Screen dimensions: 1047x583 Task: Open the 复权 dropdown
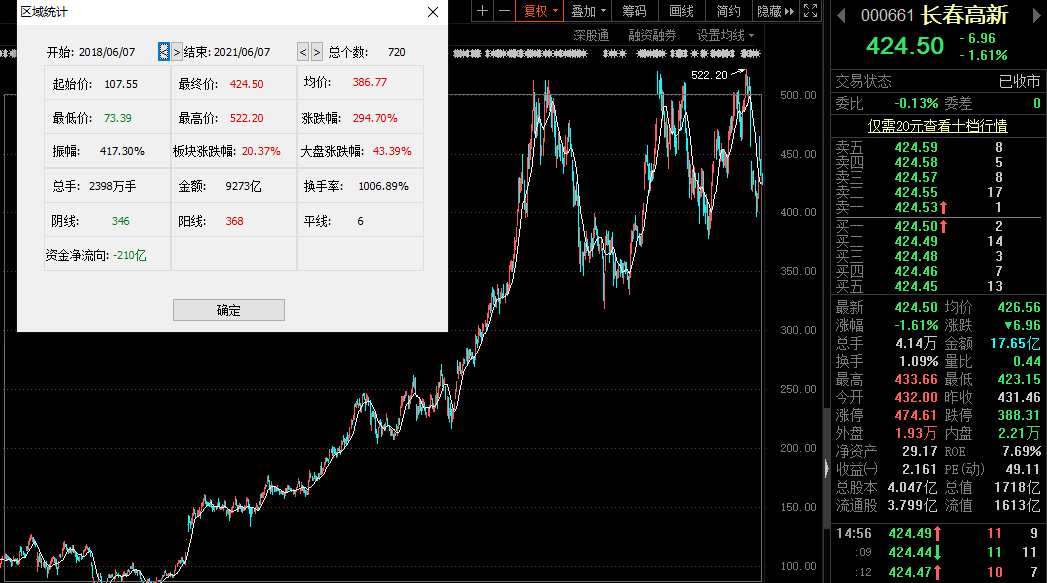(540, 11)
